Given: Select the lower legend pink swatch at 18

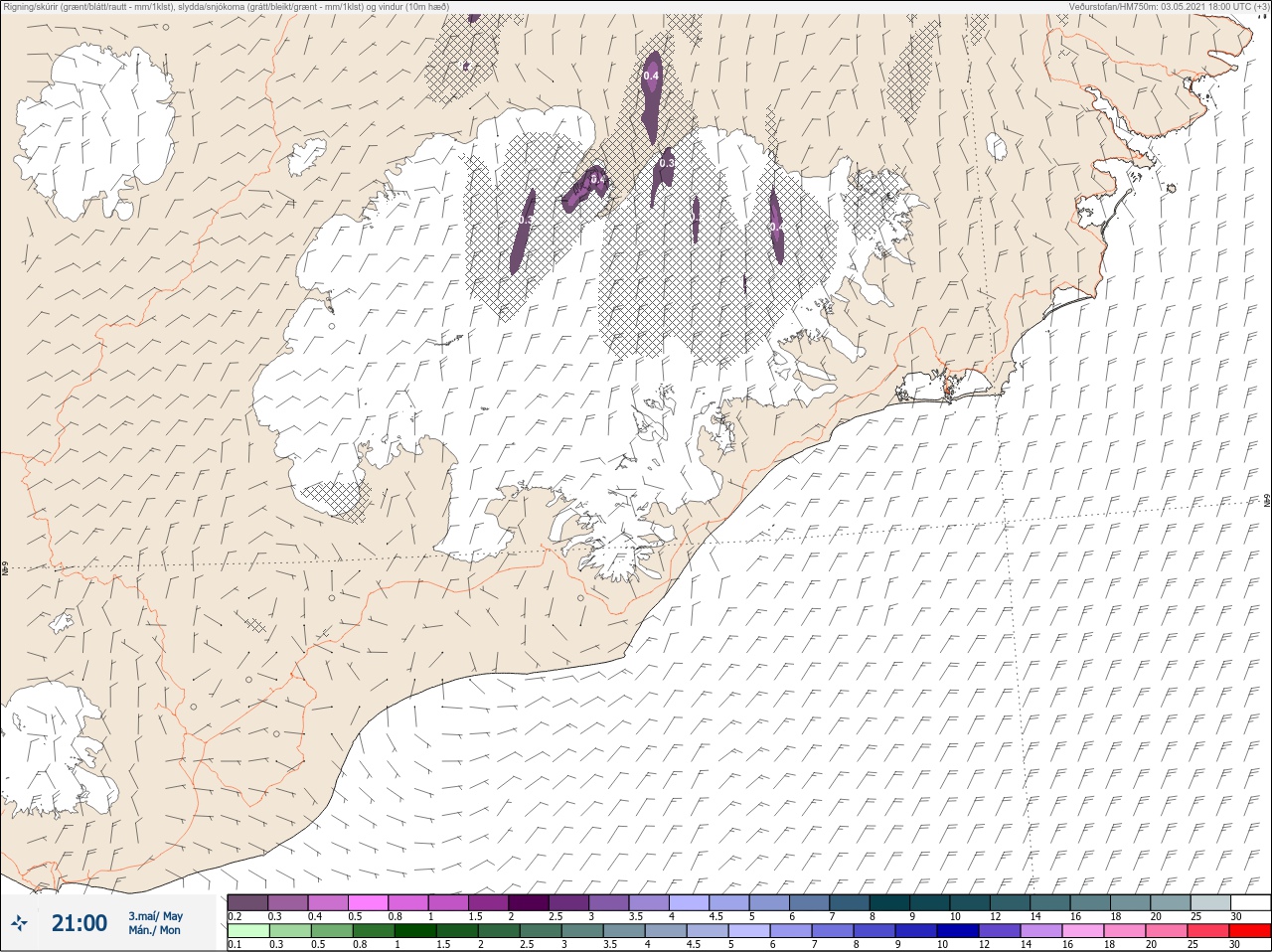Looking at the screenshot, I should pos(1124,932).
